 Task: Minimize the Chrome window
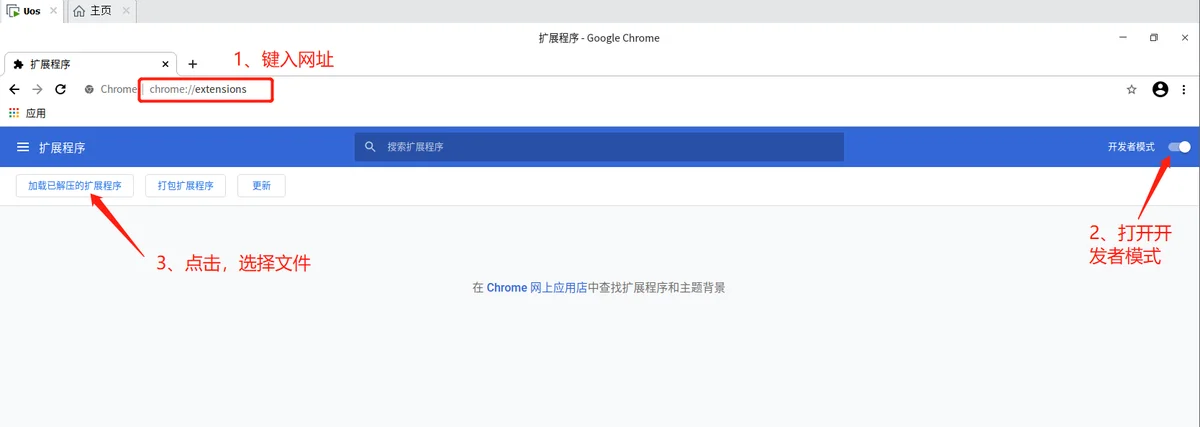point(1124,38)
